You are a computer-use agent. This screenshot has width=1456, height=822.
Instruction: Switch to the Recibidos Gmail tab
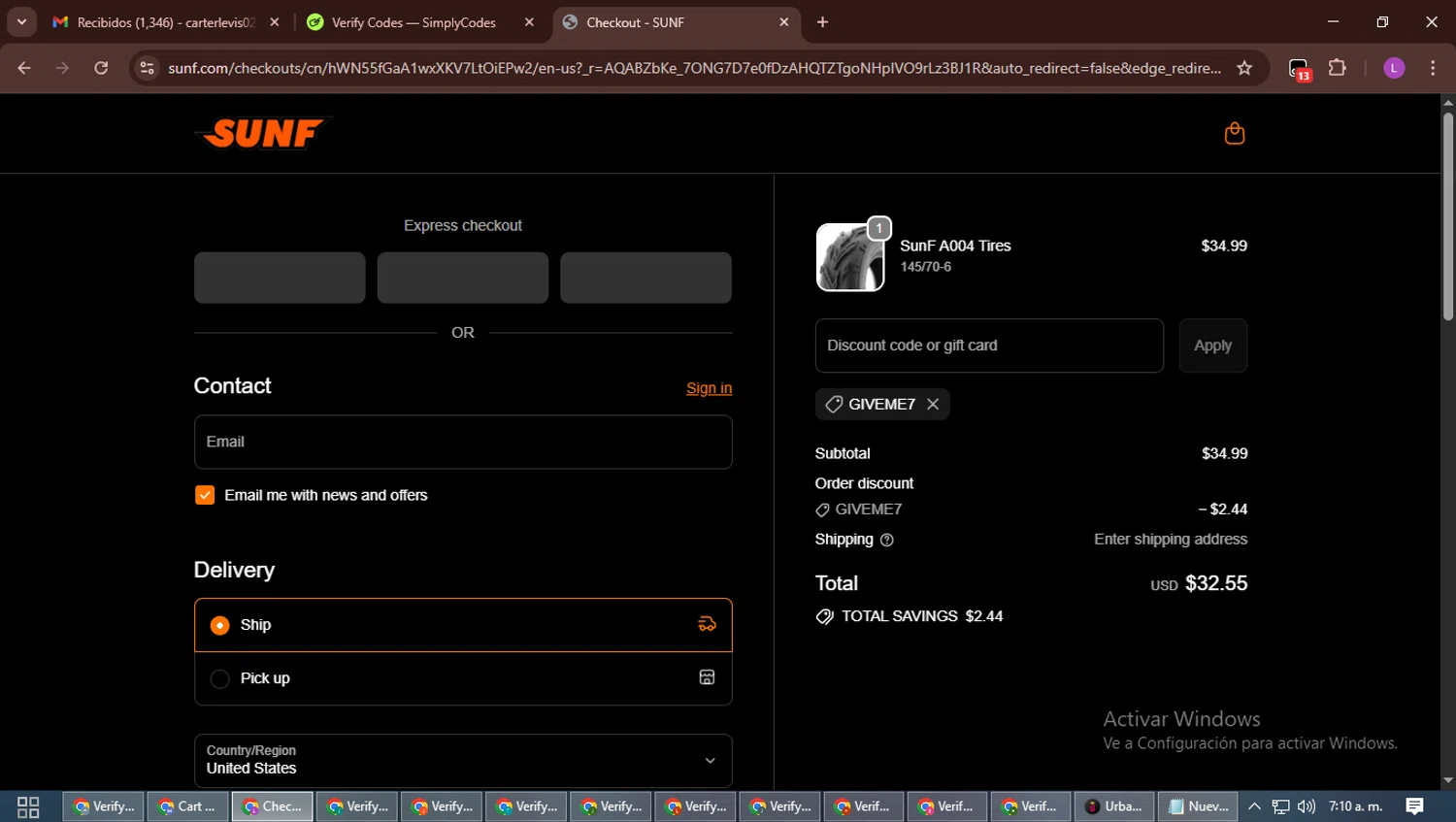tap(166, 22)
